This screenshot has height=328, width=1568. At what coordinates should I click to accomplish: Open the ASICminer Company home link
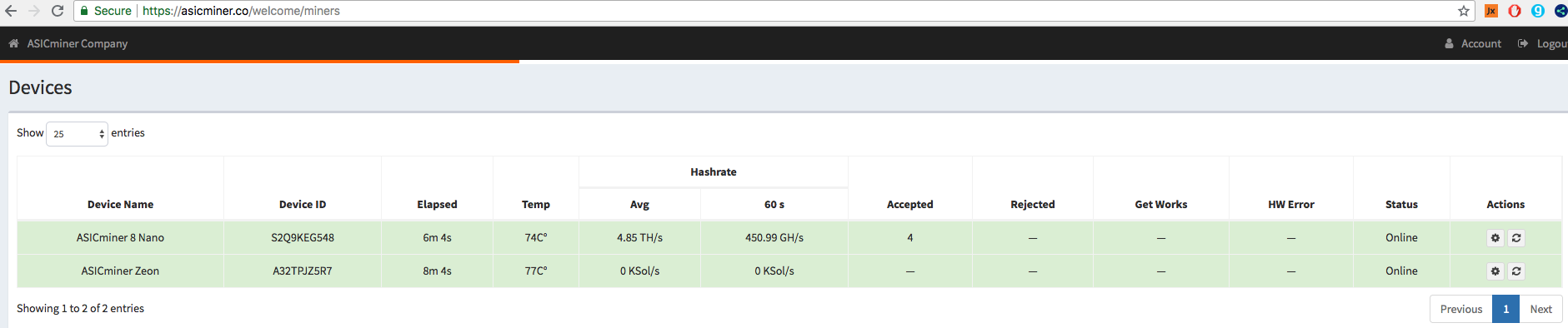(77, 43)
